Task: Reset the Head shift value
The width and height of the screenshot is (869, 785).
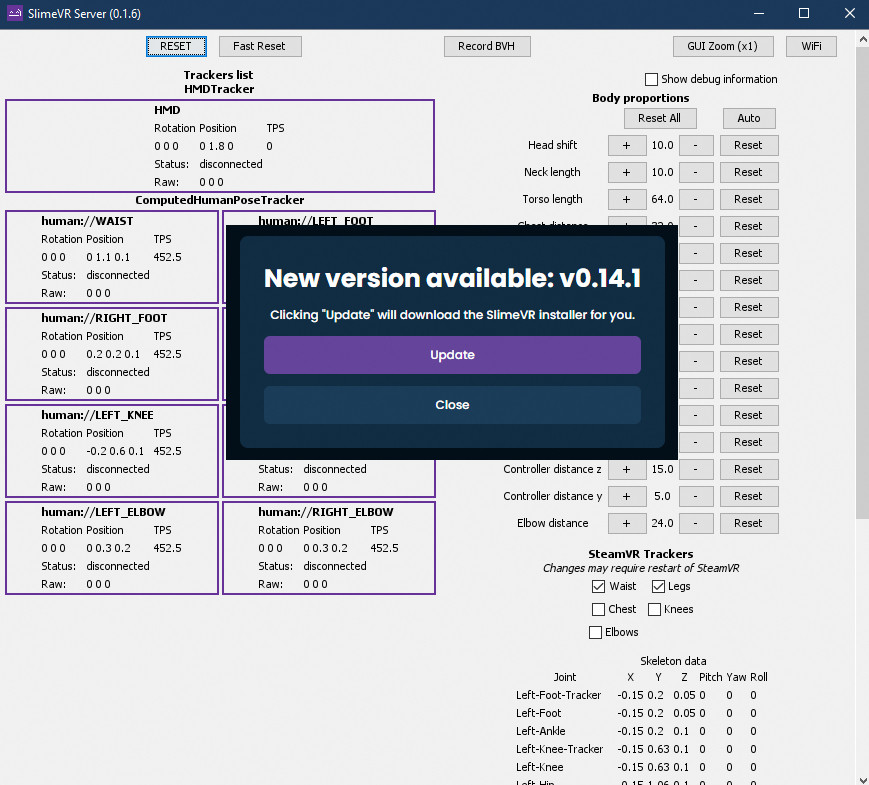Action: click(x=749, y=145)
